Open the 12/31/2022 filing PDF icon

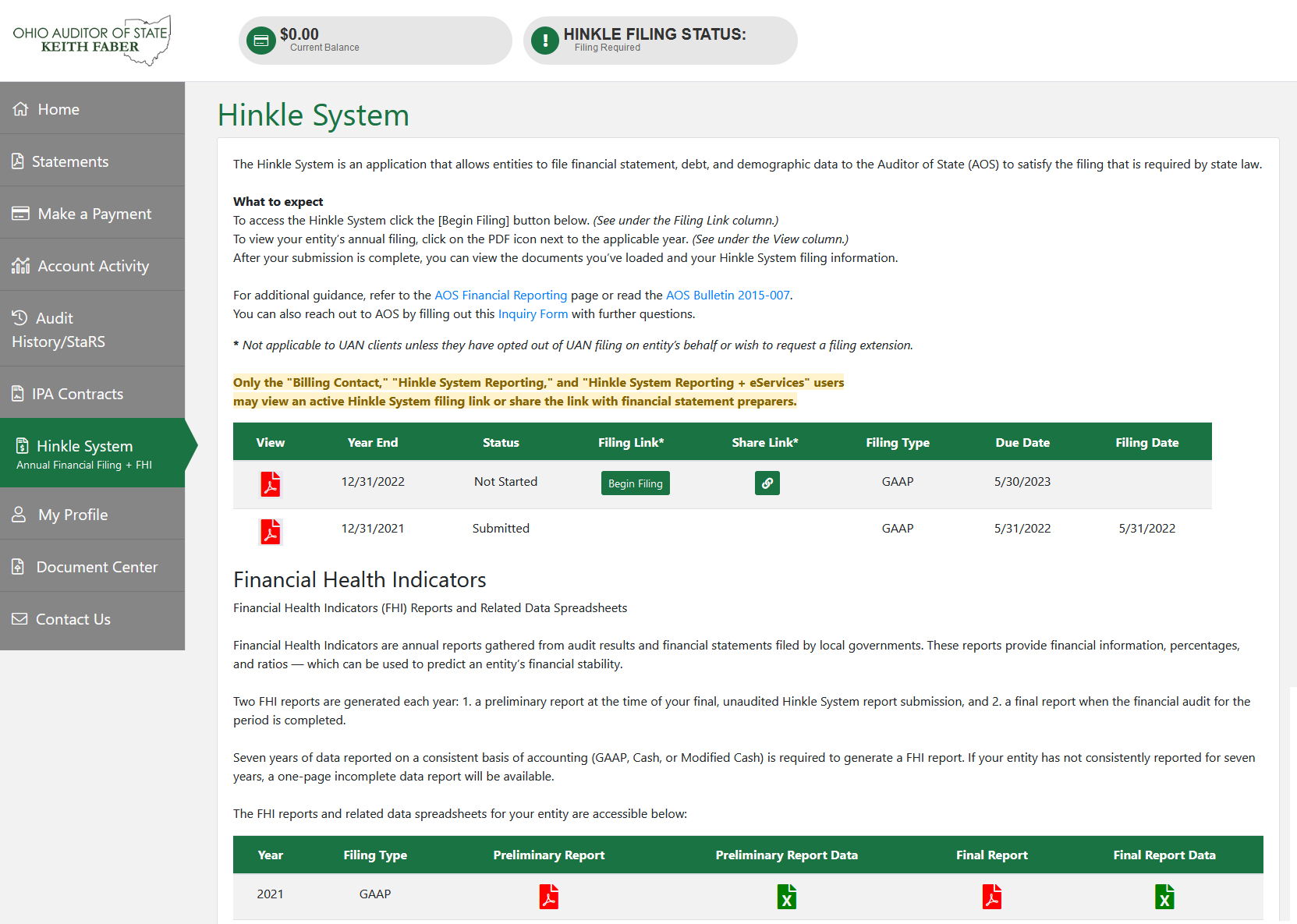(270, 484)
